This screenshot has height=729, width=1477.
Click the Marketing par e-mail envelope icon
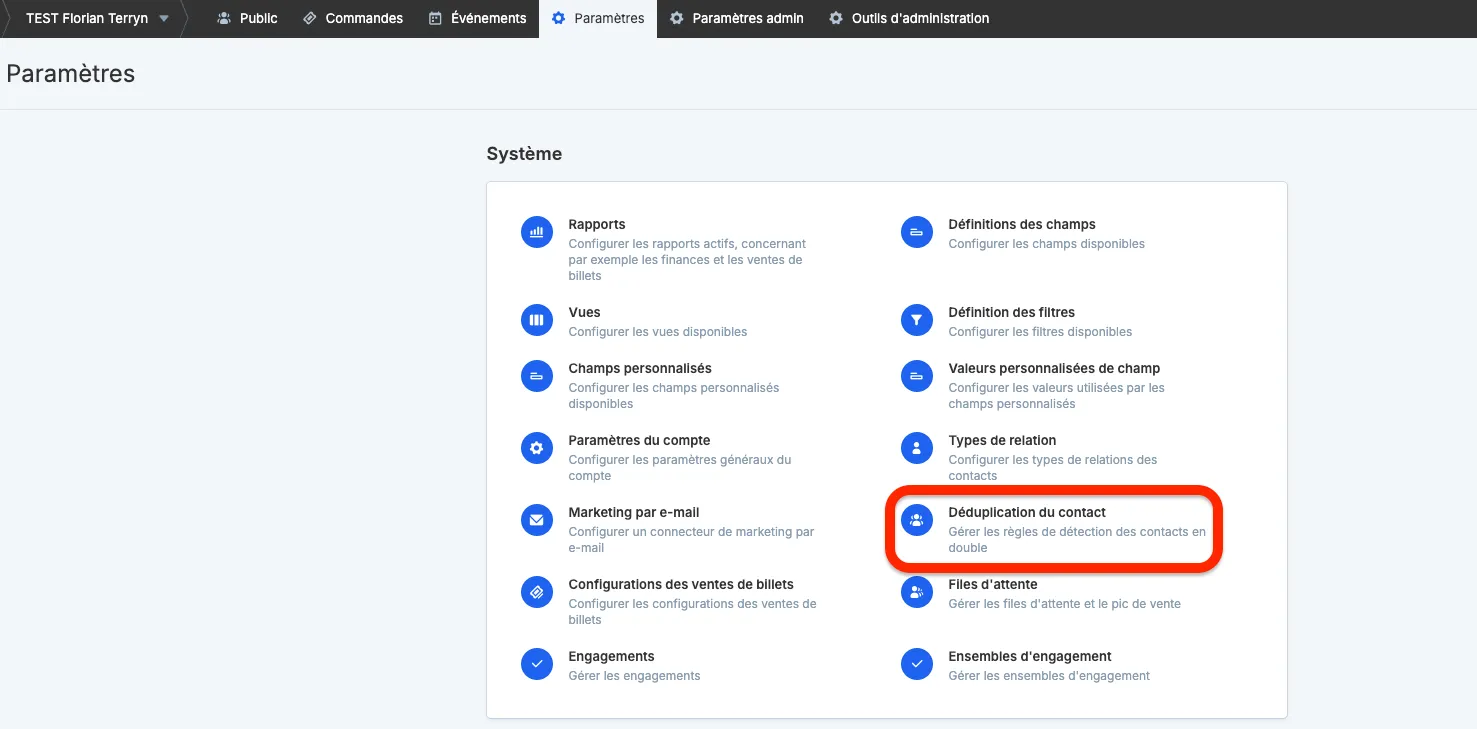coord(537,520)
